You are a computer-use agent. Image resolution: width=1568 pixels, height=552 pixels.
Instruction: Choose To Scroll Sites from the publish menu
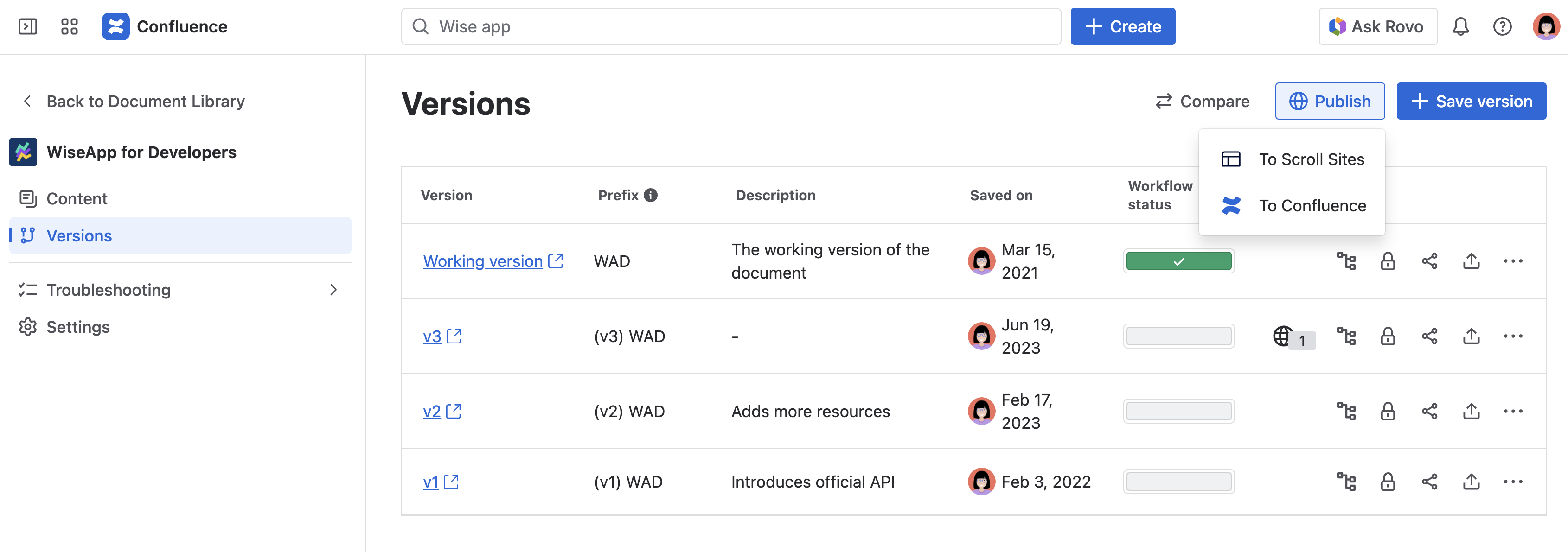1312,159
